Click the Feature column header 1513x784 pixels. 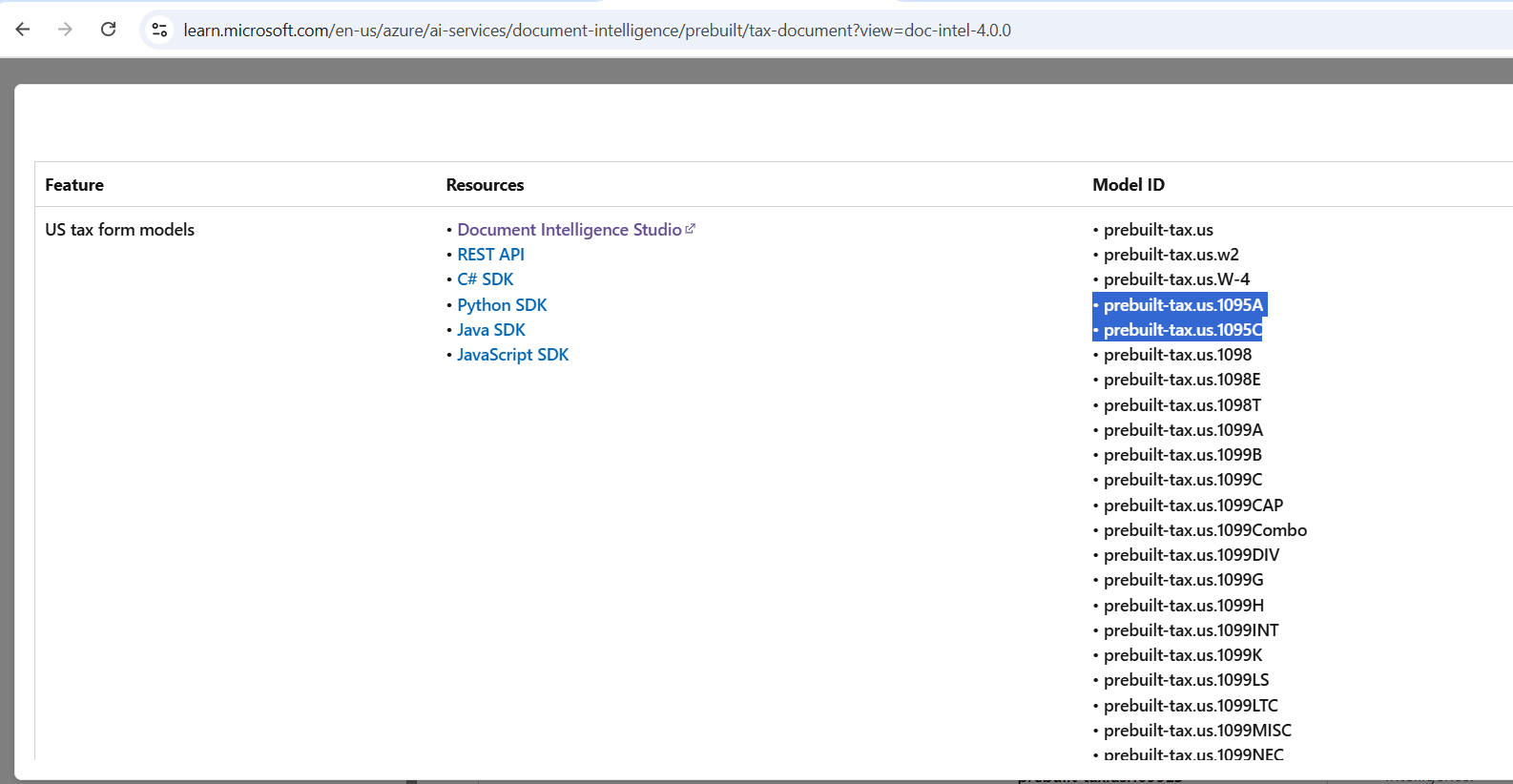74,185
